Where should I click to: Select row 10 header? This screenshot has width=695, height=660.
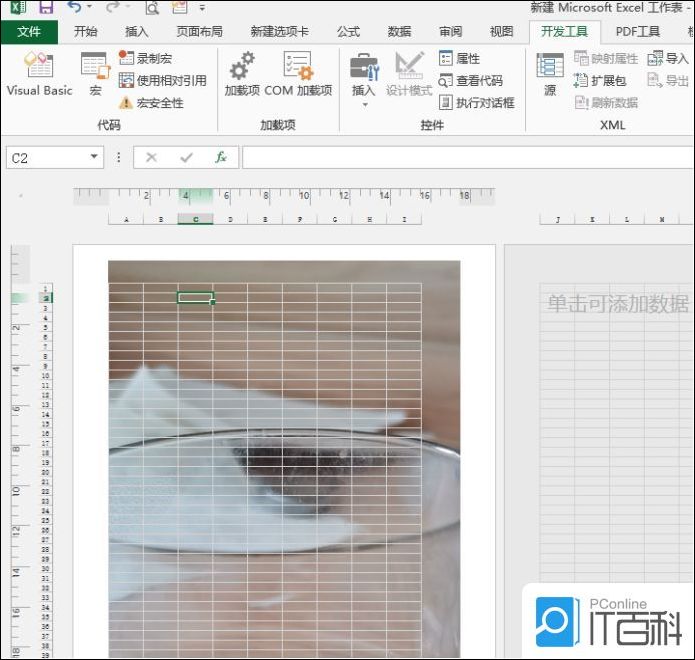(45, 376)
